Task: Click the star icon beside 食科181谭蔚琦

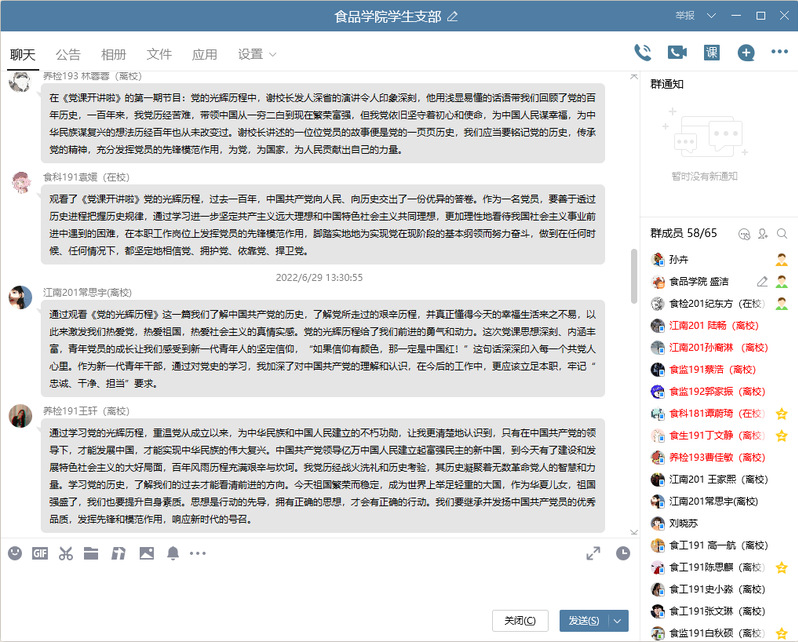Action: click(x=781, y=413)
